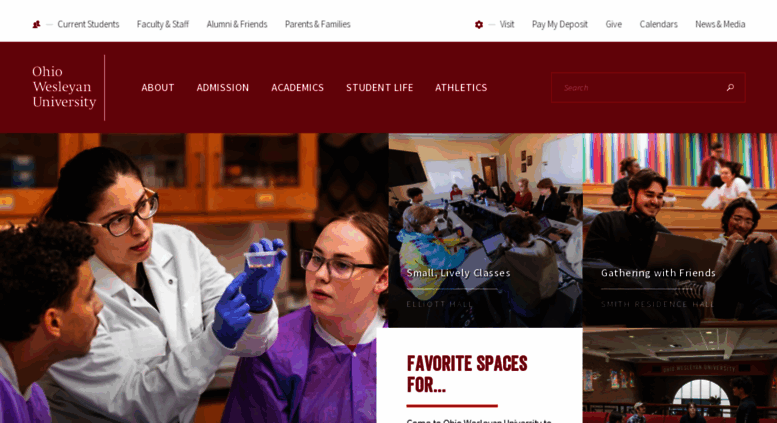The height and width of the screenshot is (423, 777).
Task: Open the About menu
Action: (158, 88)
